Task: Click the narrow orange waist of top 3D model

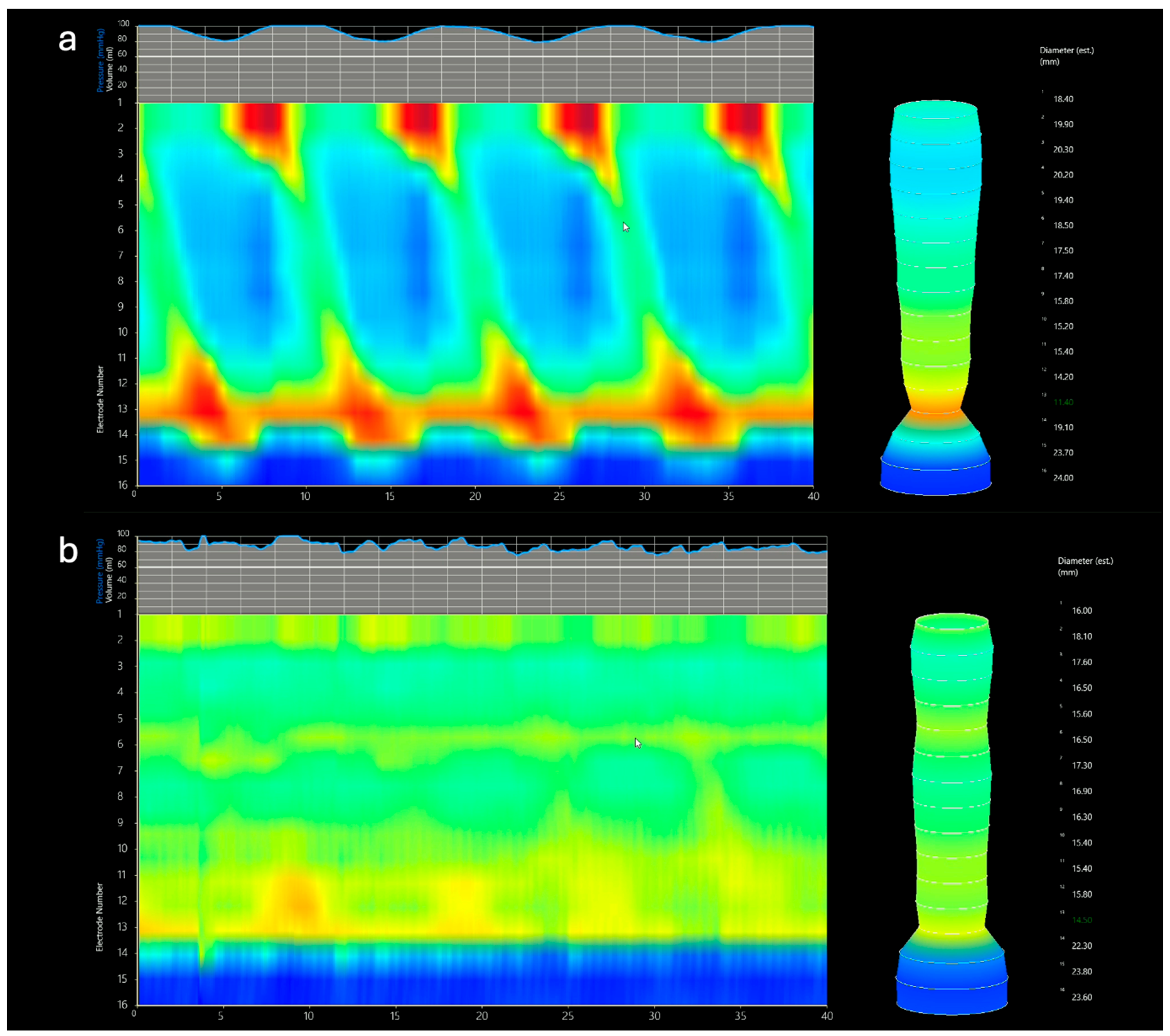Action: (935, 408)
